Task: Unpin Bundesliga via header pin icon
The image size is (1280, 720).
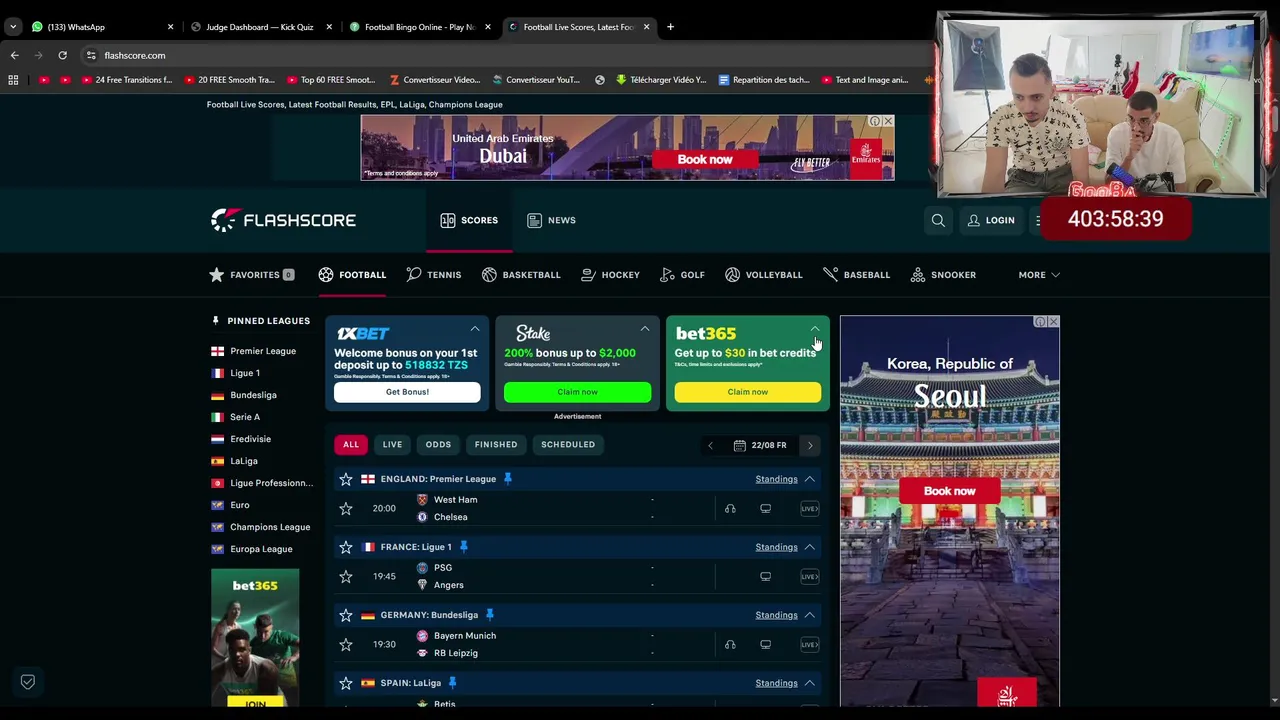Action: (x=490, y=615)
